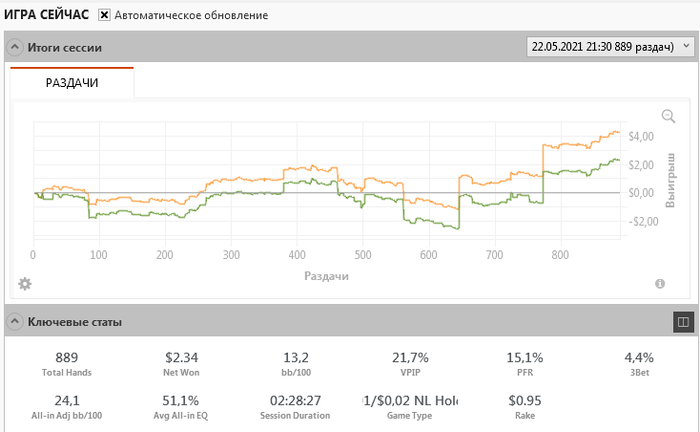Click the ИГРА СЕЙЧАС heading
Screen dimensions: 700x432
coord(47,16)
